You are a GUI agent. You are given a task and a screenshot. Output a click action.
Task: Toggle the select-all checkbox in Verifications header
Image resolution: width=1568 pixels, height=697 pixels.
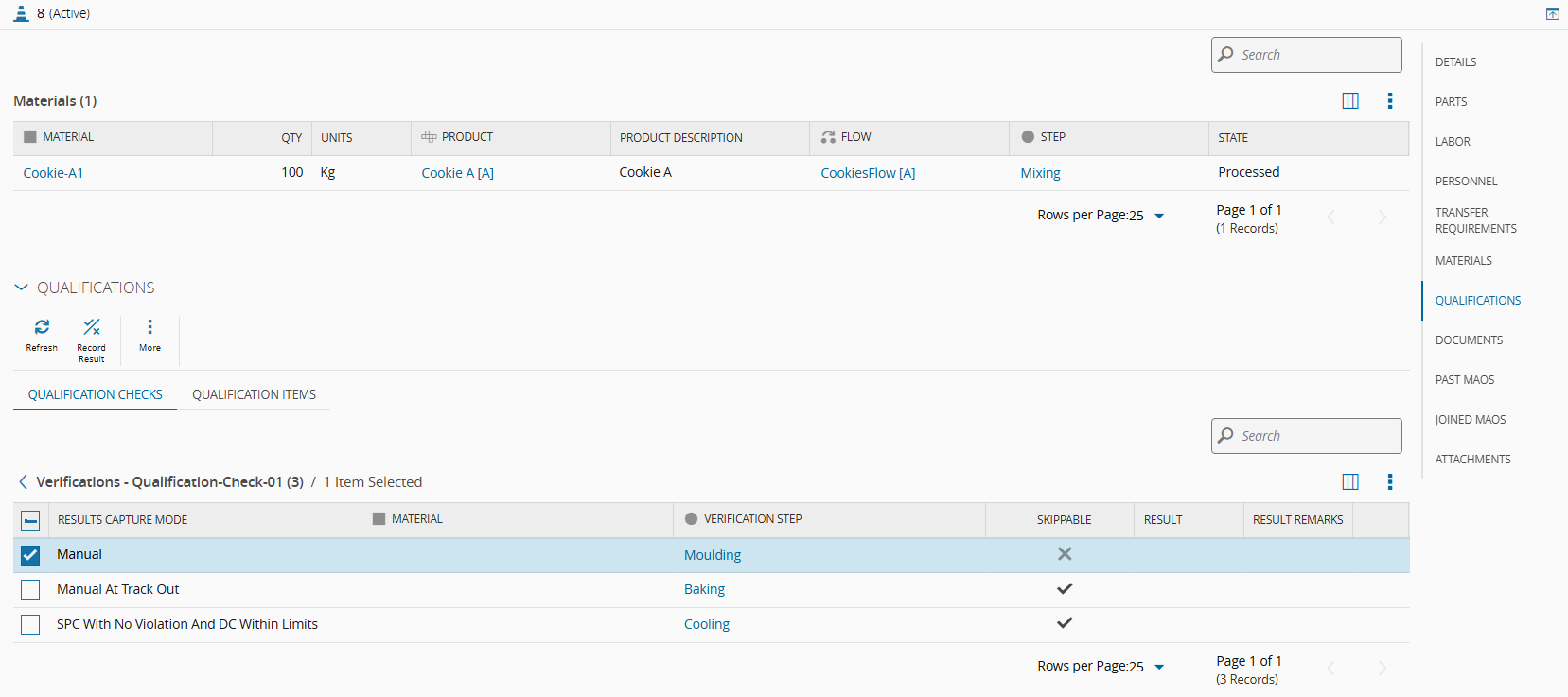point(30,520)
